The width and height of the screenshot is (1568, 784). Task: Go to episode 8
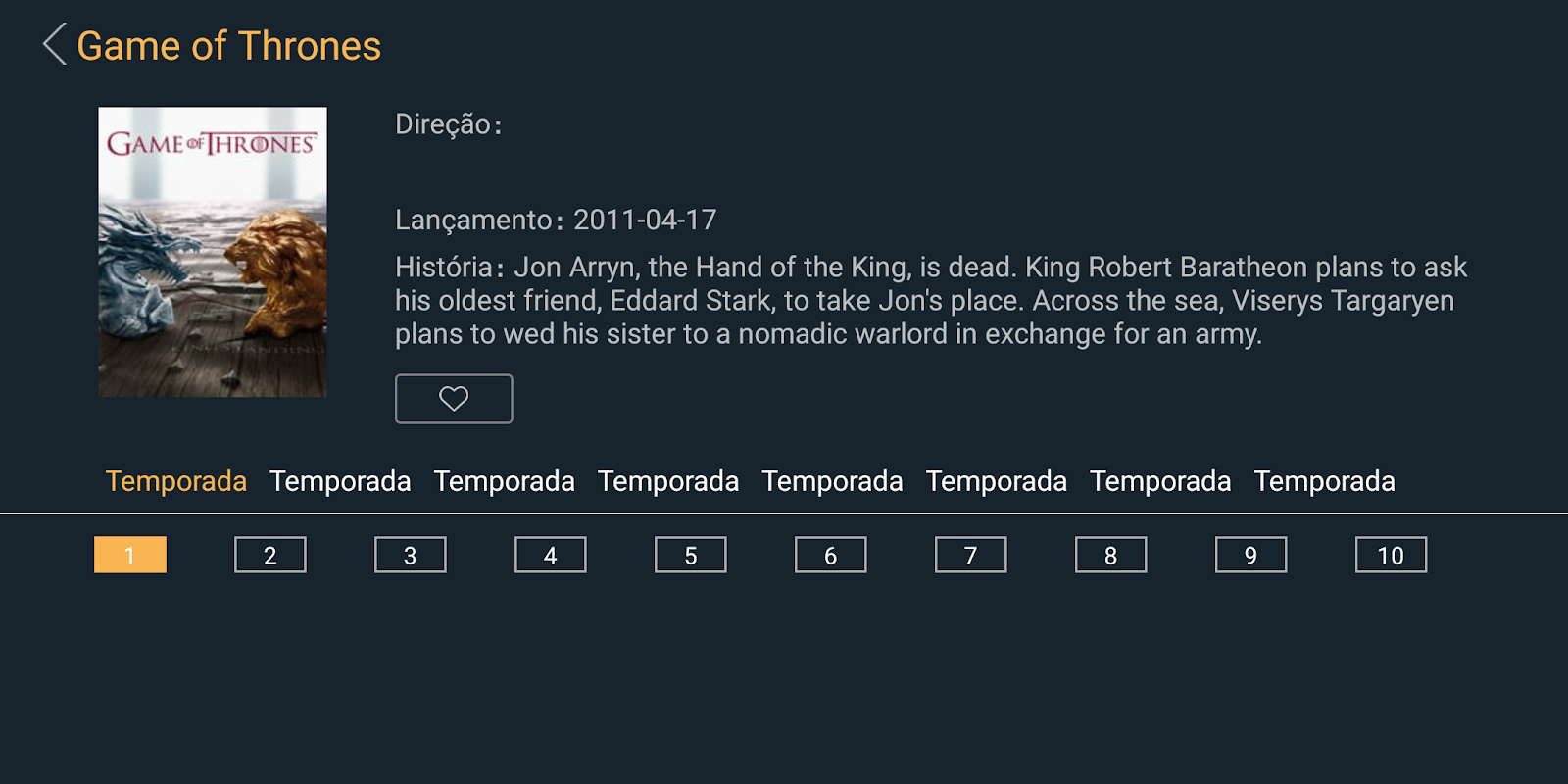tap(1111, 555)
